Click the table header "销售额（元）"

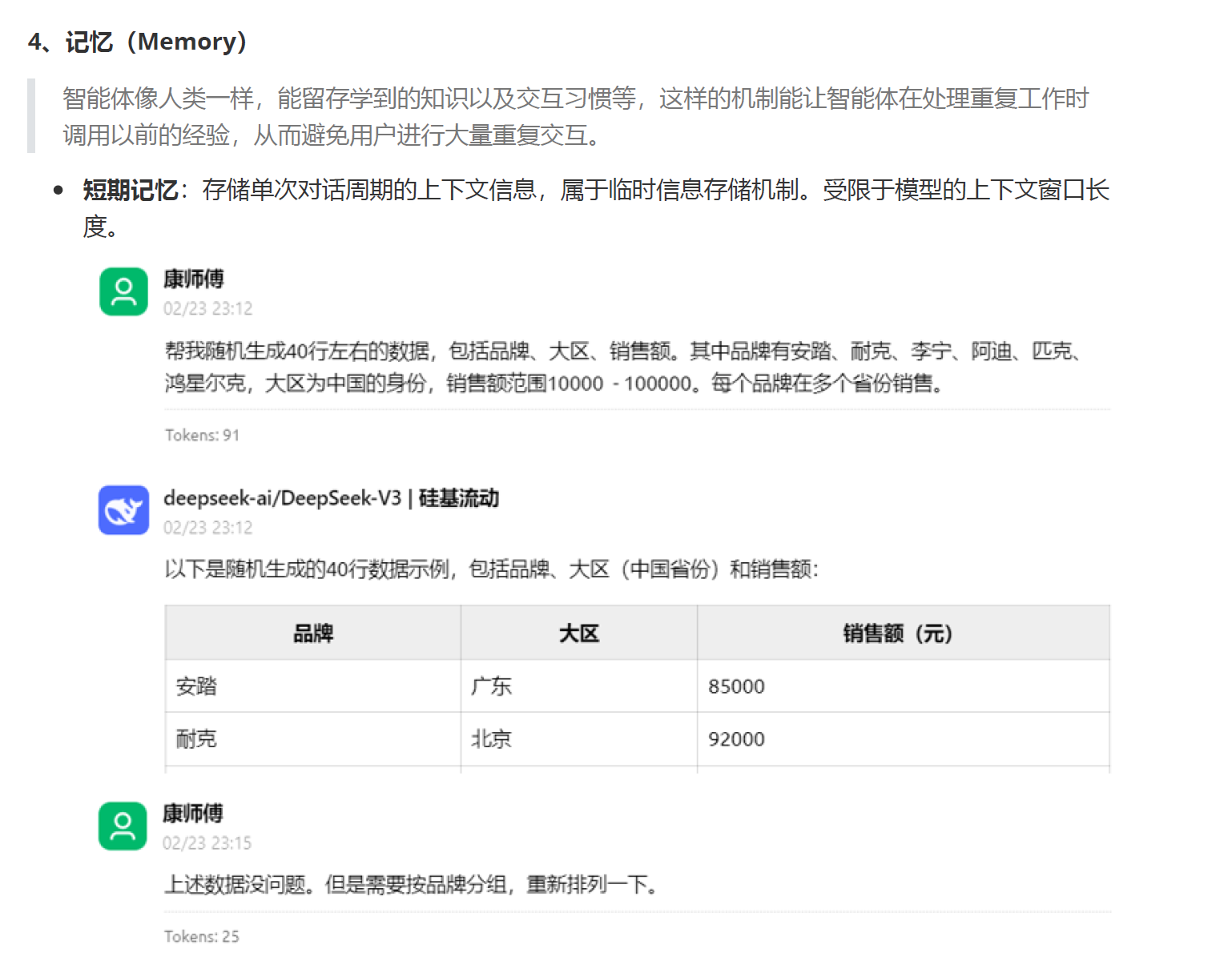pos(904,633)
